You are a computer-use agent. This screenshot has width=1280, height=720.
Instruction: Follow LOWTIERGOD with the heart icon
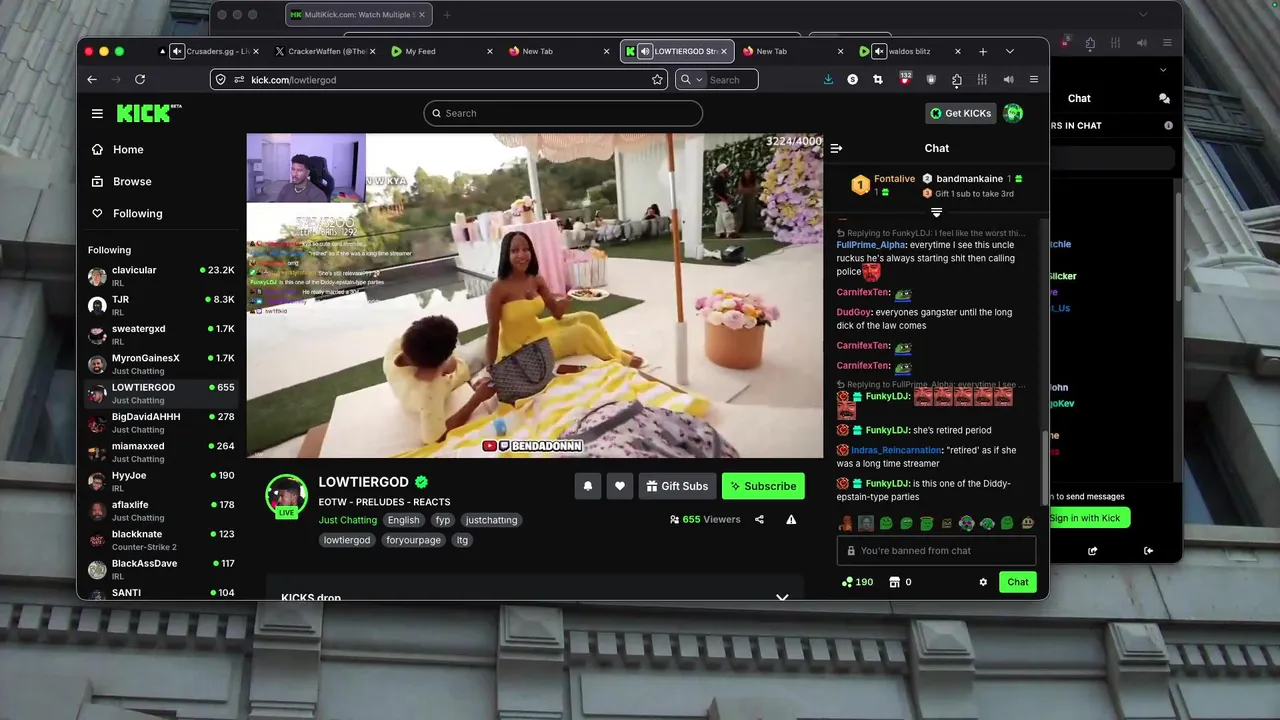click(x=620, y=486)
